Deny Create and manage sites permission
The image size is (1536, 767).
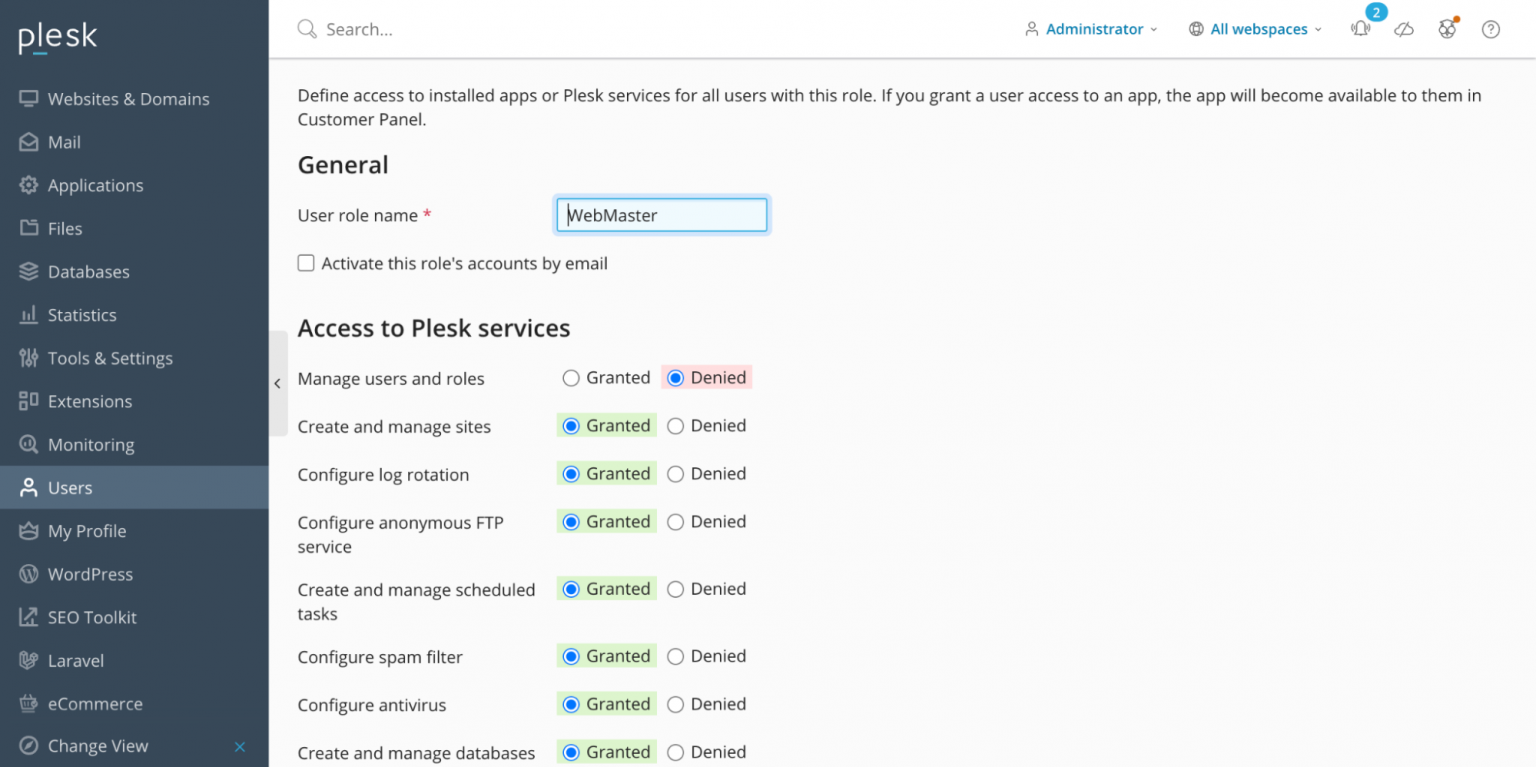point(677,425)
